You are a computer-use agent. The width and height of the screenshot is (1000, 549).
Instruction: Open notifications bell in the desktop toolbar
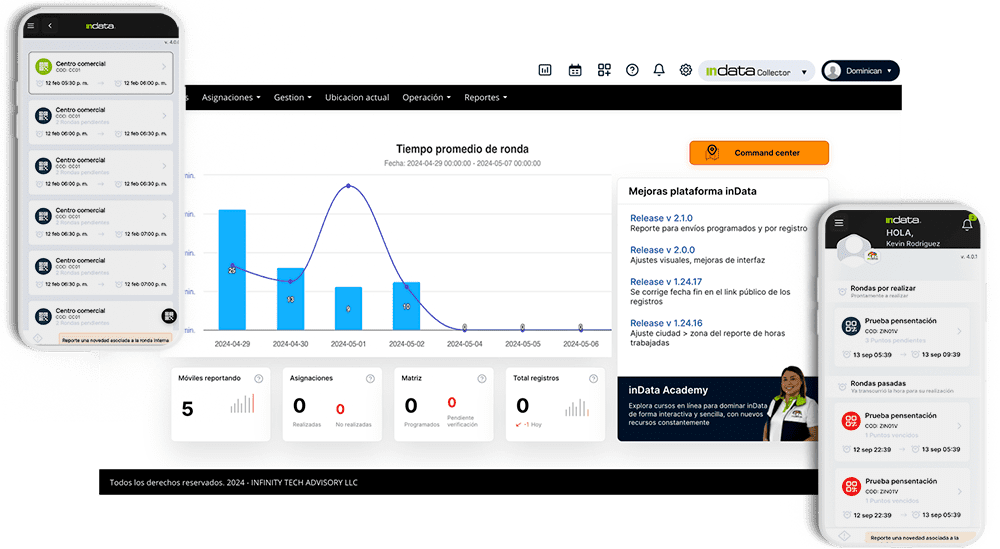click(x=659, y=70)
